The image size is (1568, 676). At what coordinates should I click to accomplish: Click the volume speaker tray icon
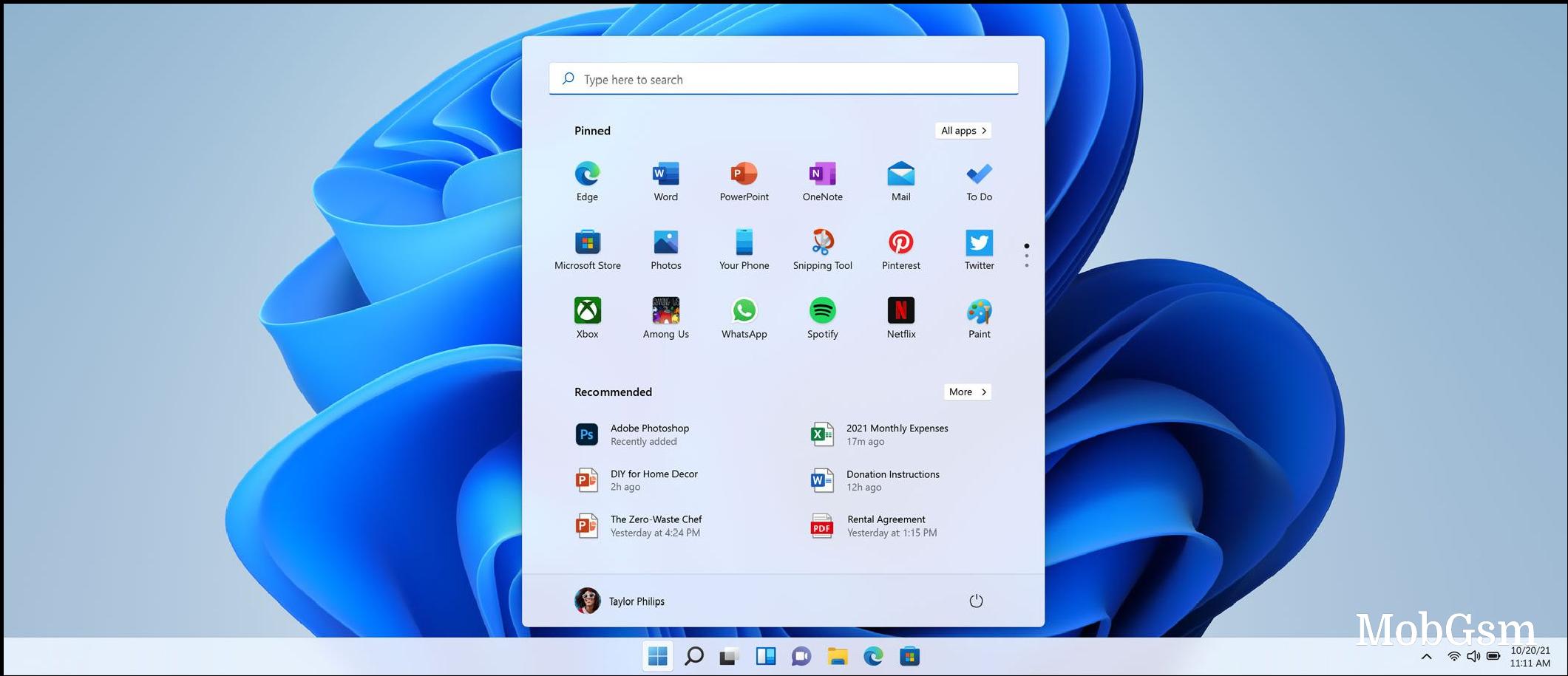pos(1473,656)
